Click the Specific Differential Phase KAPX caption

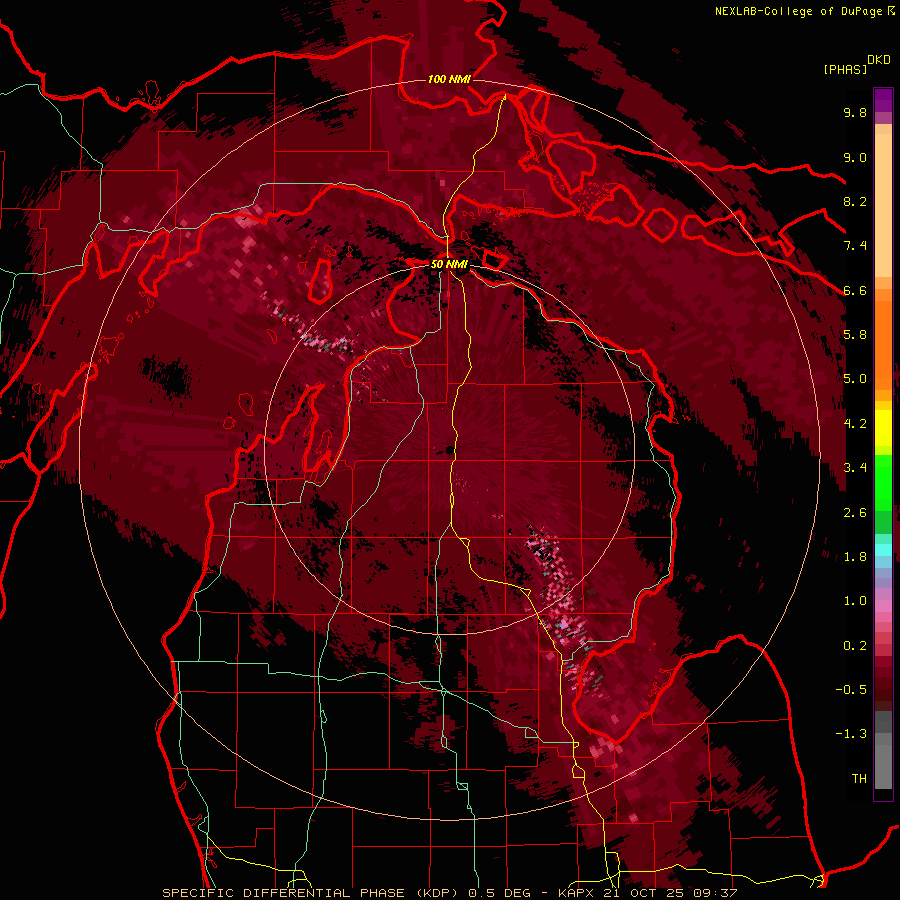pos(449,893)
